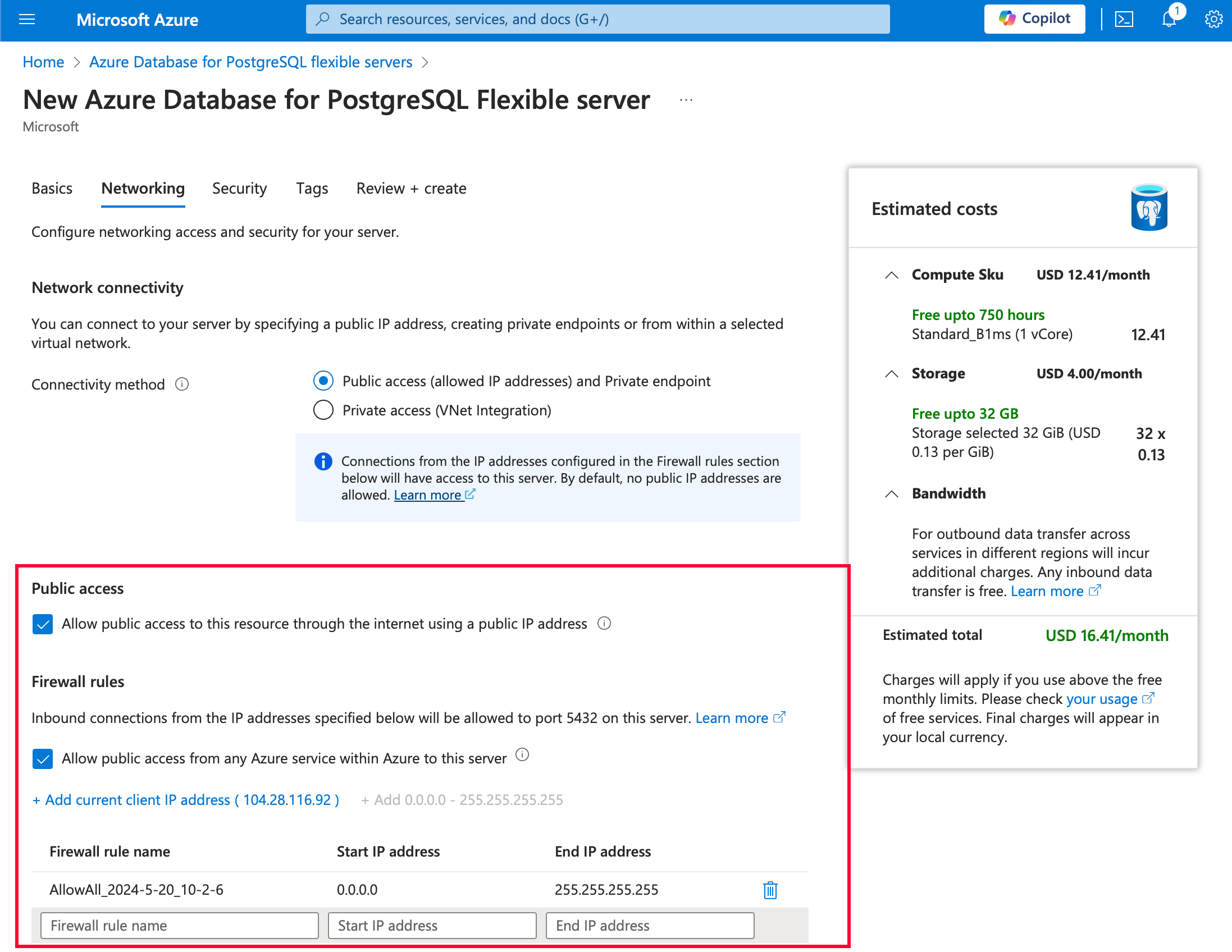The width and height of the screenshot is (1232, 952).
Task: Collapse the Compute Sku cost section
Action: tap(891, 275)
